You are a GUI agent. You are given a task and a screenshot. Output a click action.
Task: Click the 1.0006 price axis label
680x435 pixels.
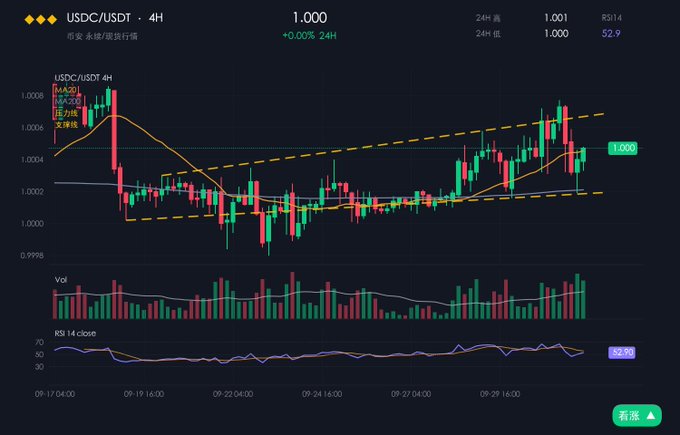click(32, 128)
